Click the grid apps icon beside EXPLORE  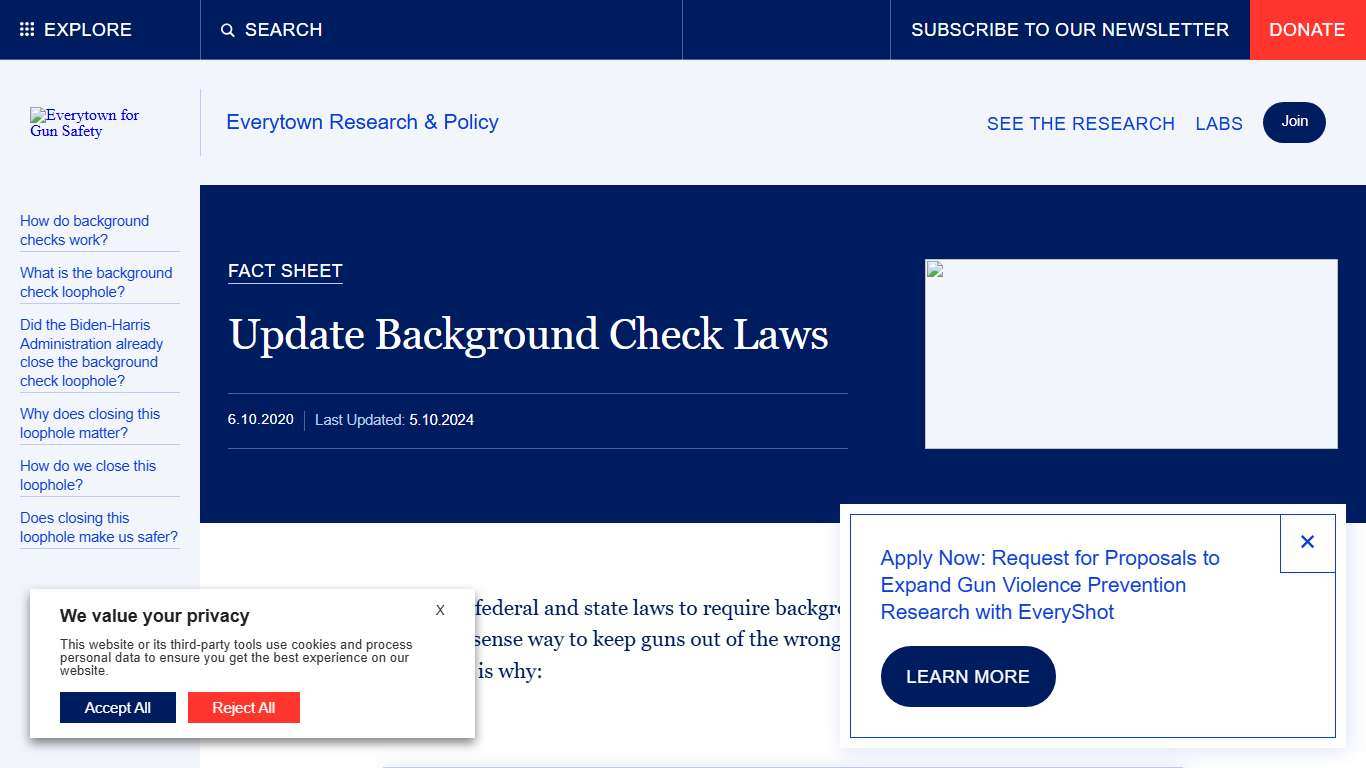click(27, 29)
